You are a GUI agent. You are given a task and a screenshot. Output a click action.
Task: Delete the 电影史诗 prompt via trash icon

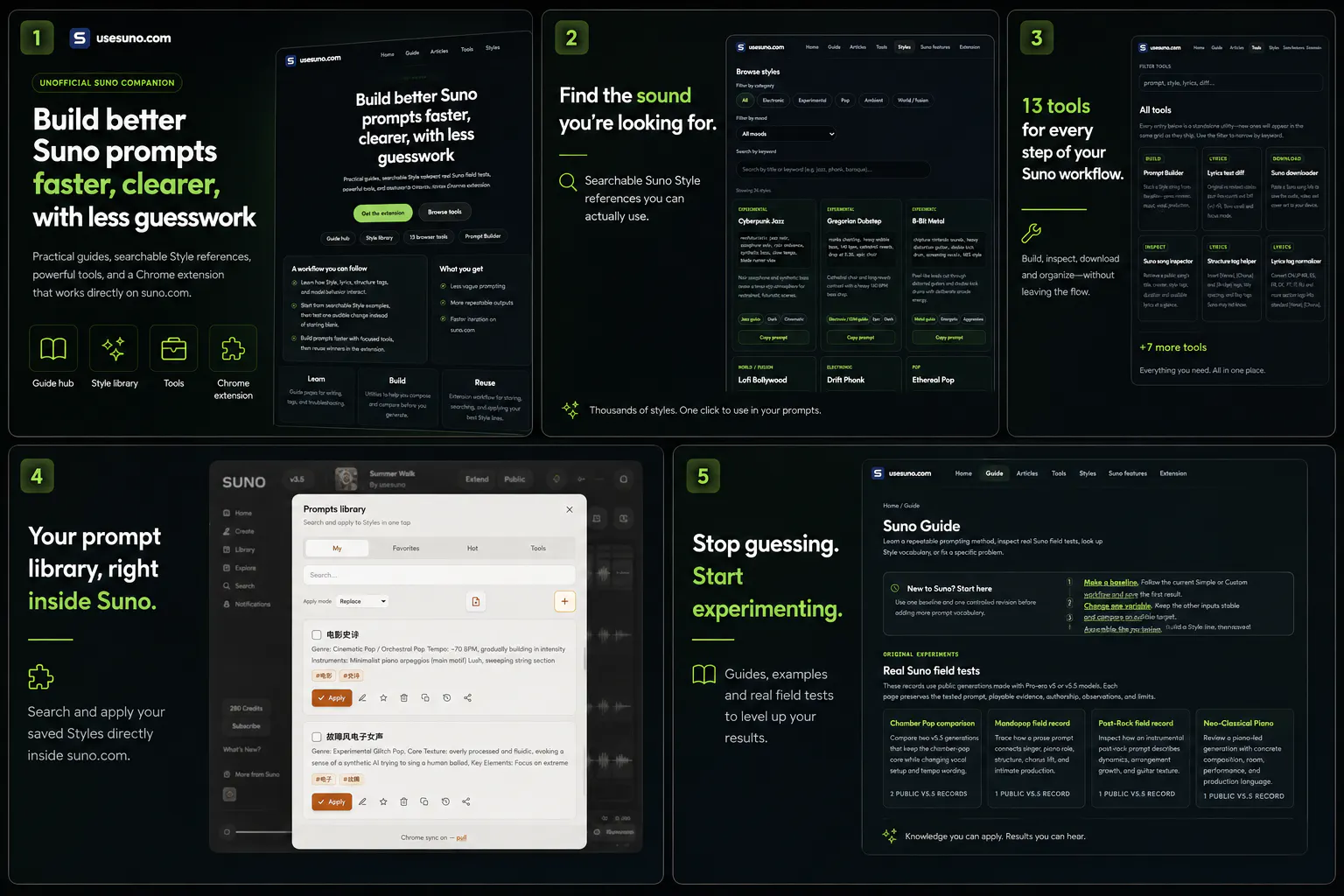(x=404, y=698)
